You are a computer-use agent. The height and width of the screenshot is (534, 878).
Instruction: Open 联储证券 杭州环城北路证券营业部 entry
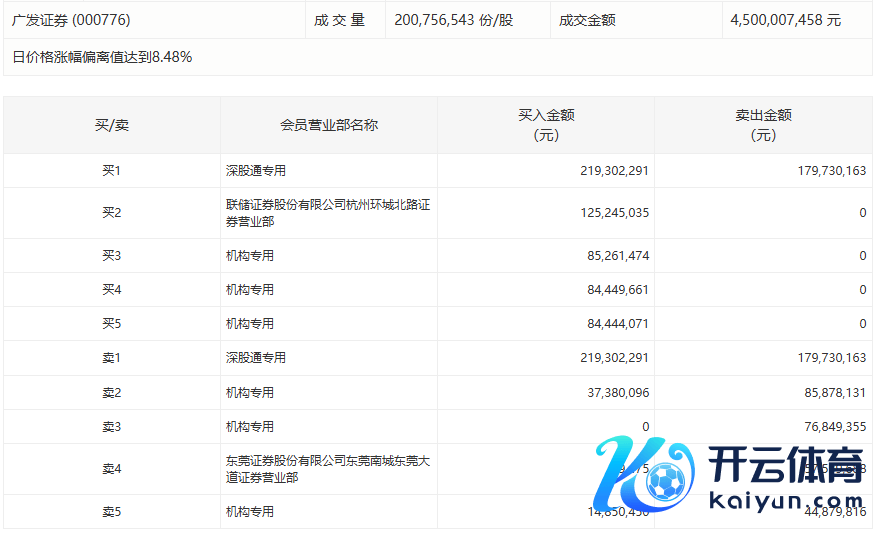tap(327, 213)
